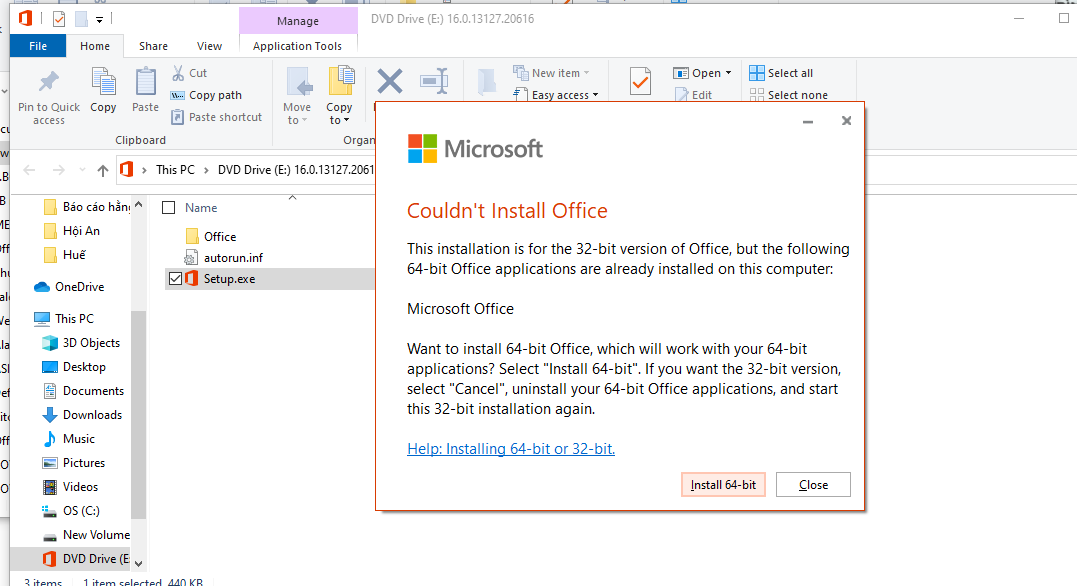Open the Setup.exe file entry
Viewport: 1077px width, 586px height.
[x=229, y=279]
